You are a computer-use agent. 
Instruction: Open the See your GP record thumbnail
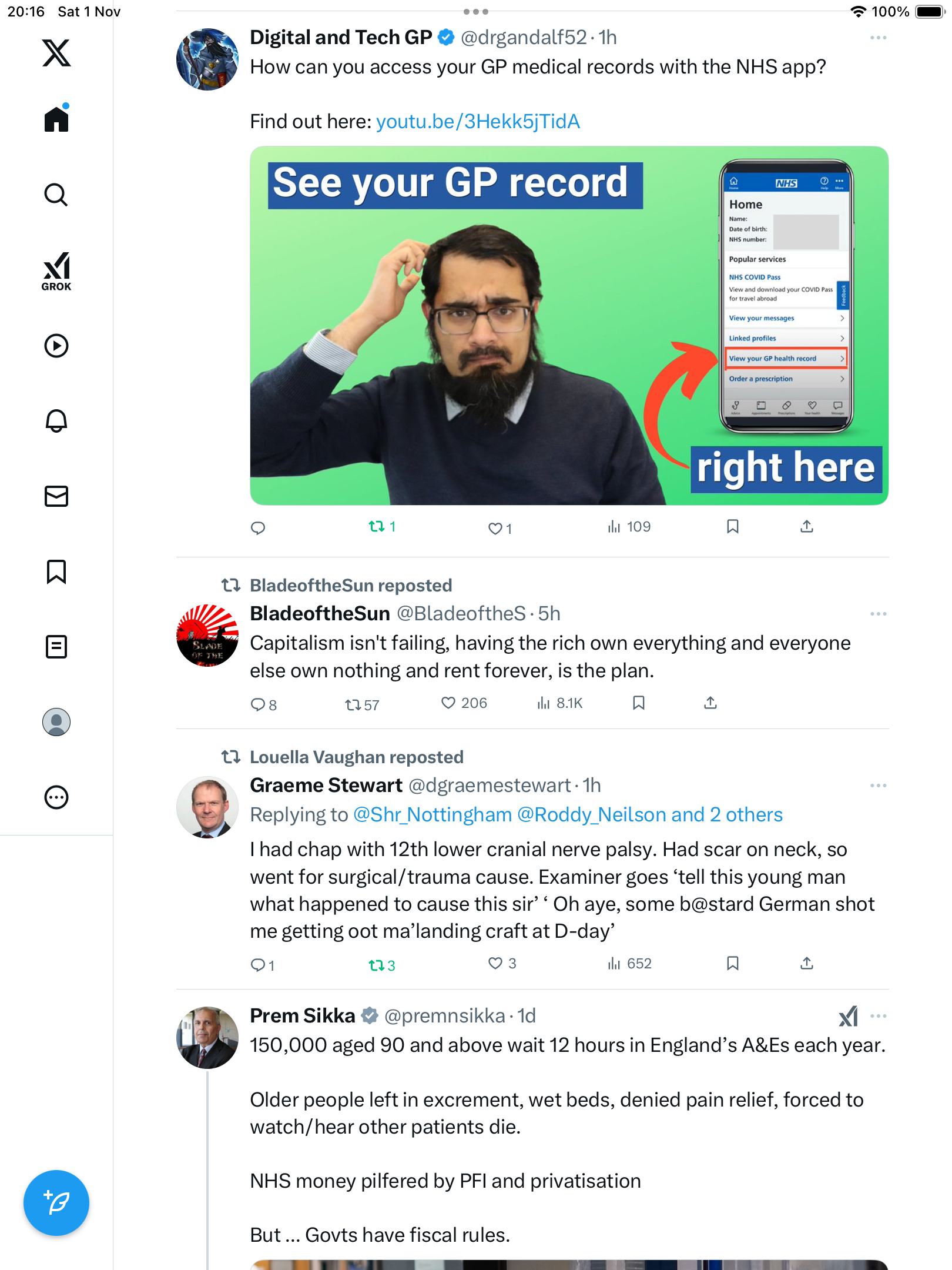[x=569, y=326]
